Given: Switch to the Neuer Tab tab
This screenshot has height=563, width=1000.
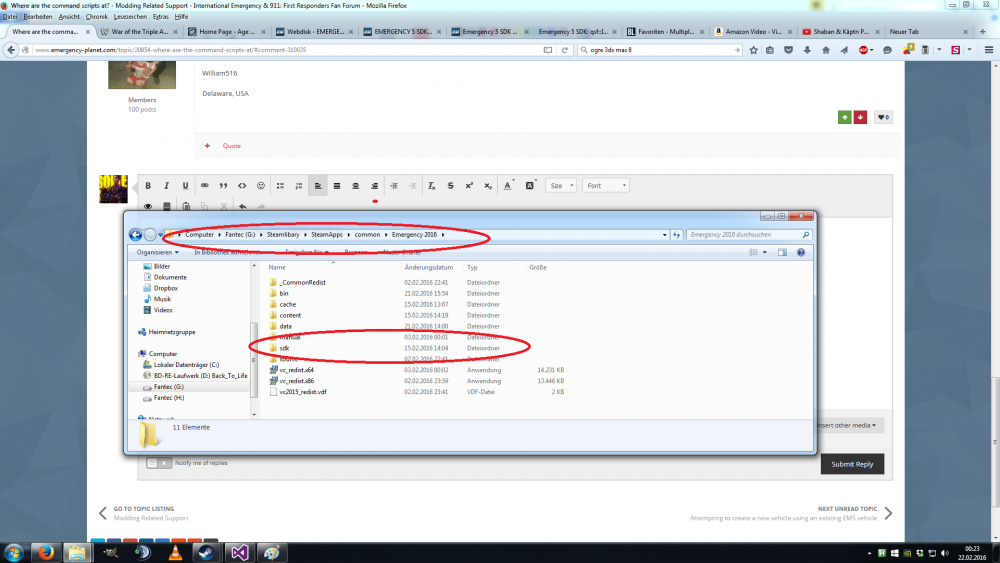Looking at the screenshot, I should coord(927,31).
